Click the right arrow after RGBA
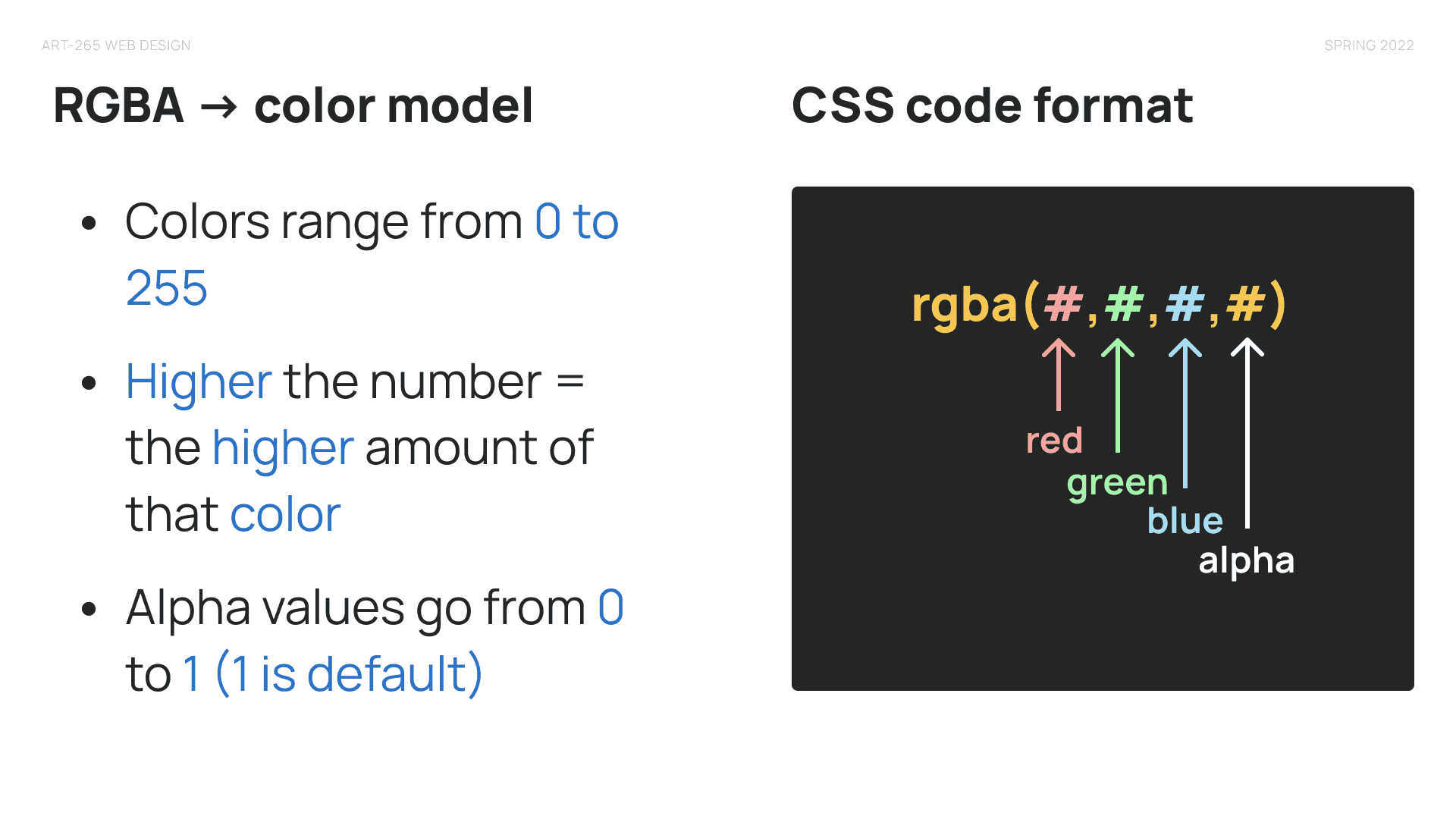1456x819 pixels. (x=219, y=107)
